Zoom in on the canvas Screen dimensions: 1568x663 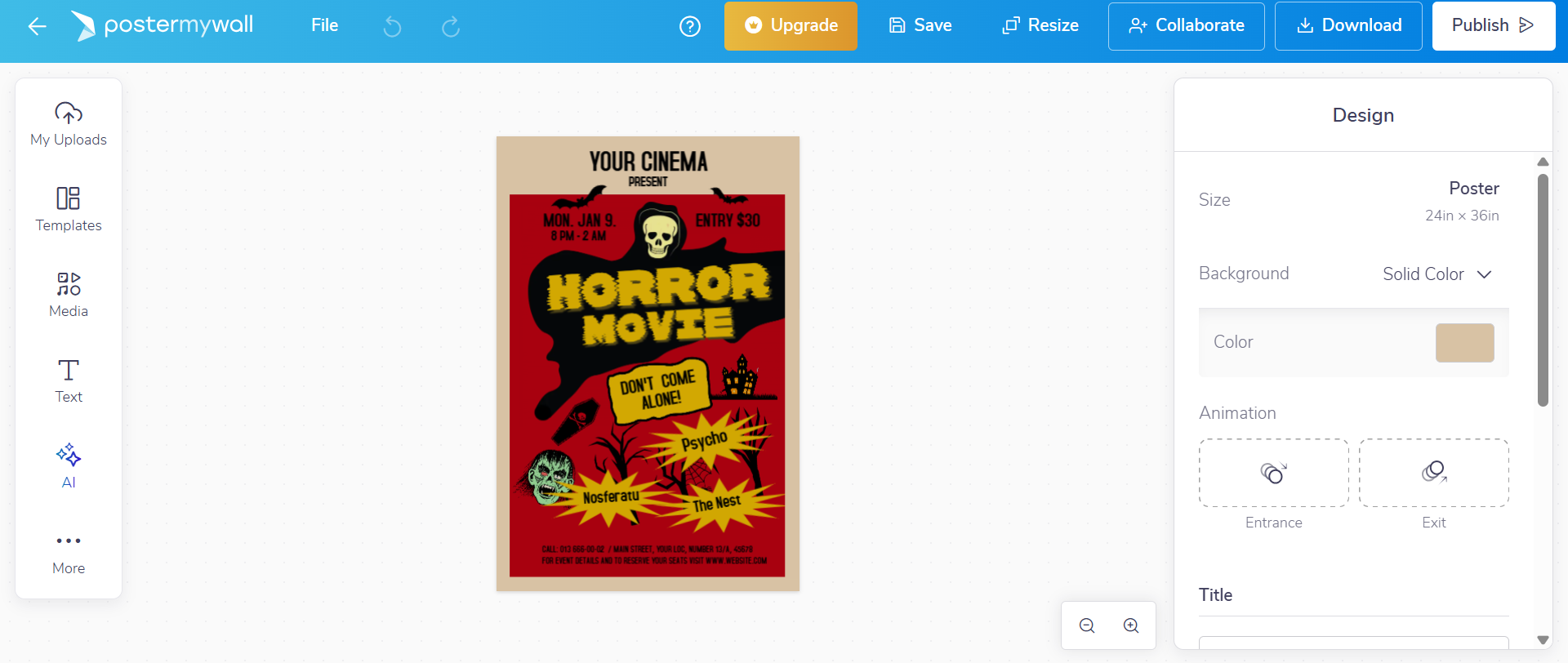1131,625
